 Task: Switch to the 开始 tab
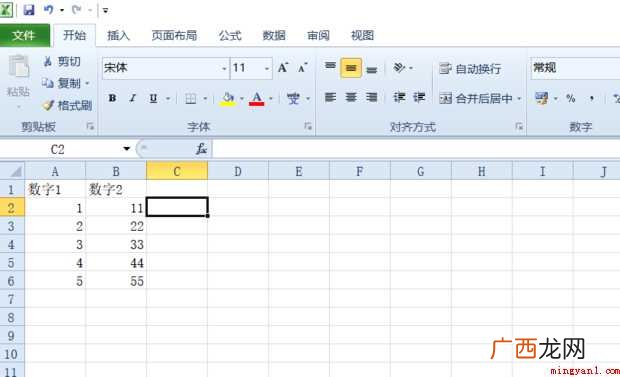(74, 36)
